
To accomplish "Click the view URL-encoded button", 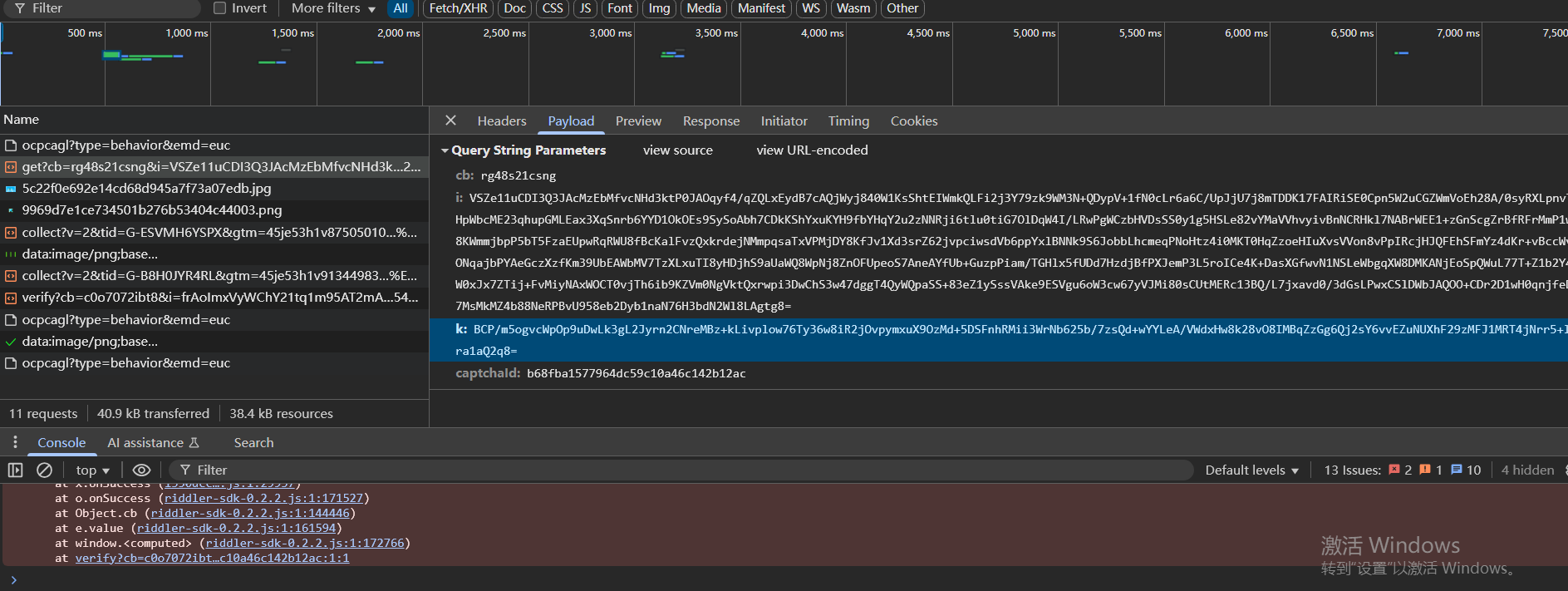I will tap(812, 150).
